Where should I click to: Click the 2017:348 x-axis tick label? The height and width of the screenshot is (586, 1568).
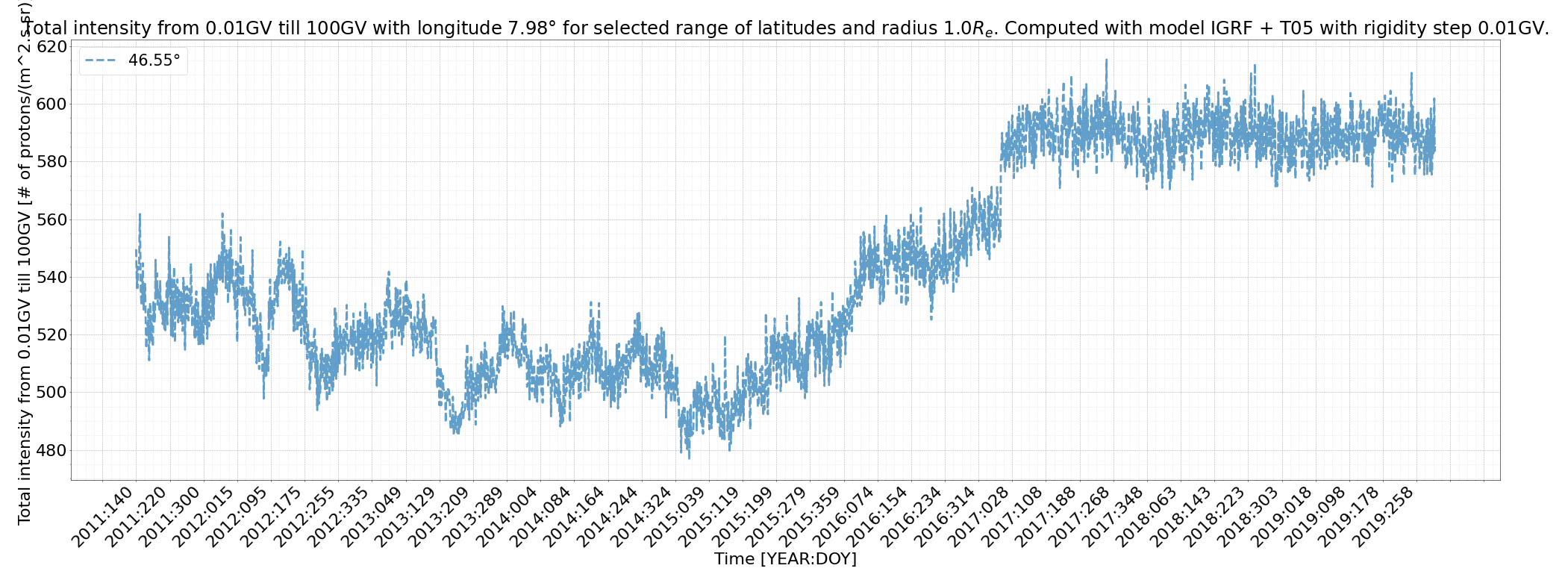[x=1113, y=516]
